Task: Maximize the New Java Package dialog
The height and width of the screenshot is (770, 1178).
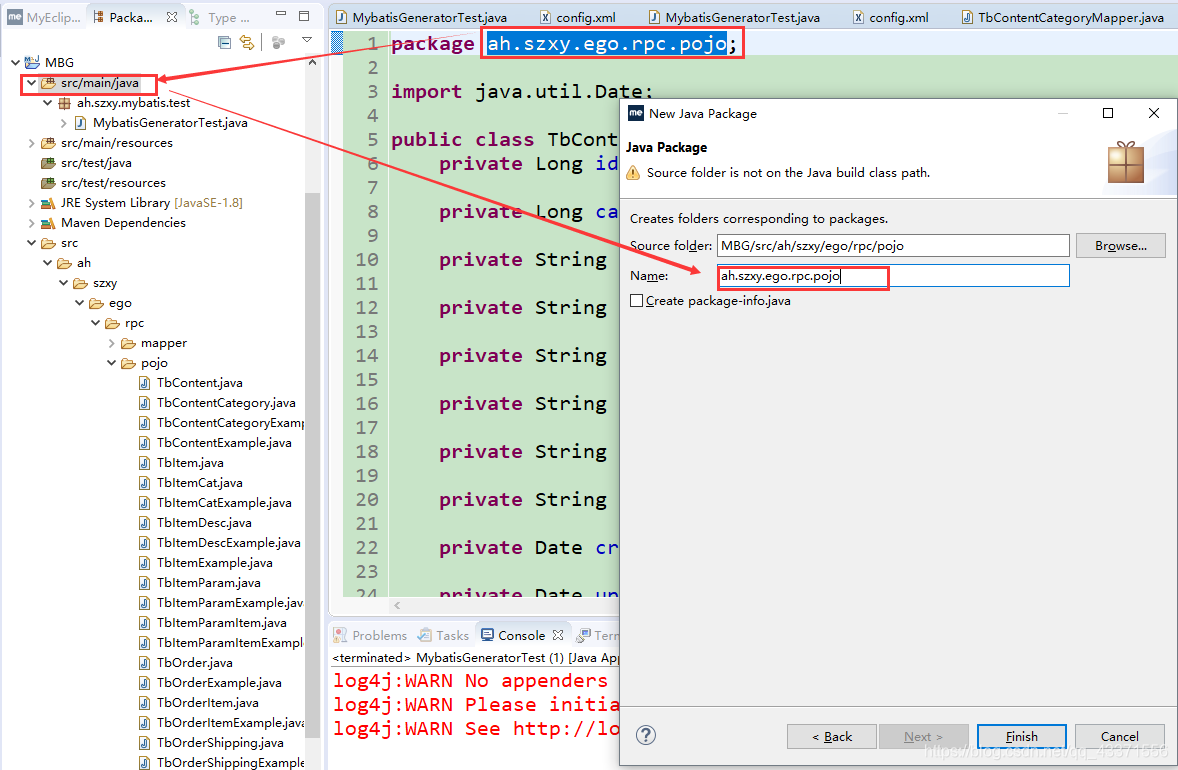Action: [1107, 113]
